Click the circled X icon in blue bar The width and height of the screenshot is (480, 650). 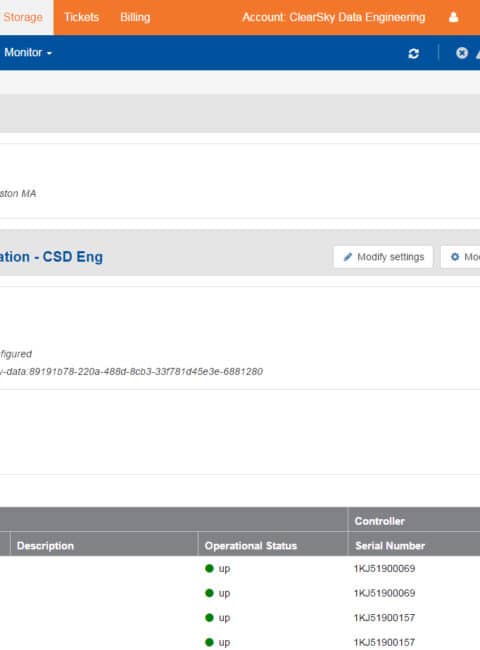[462, 53]
